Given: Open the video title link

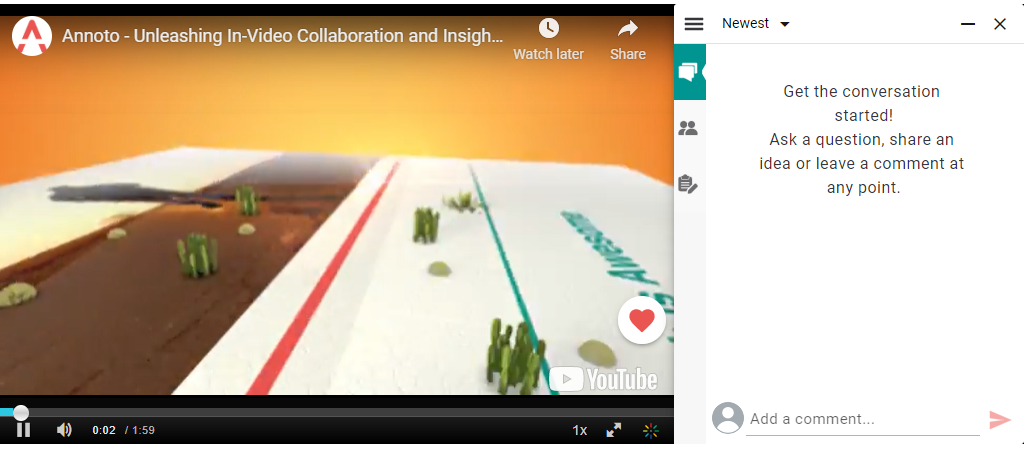Looking at the screenshot, I should coord(282,36).
